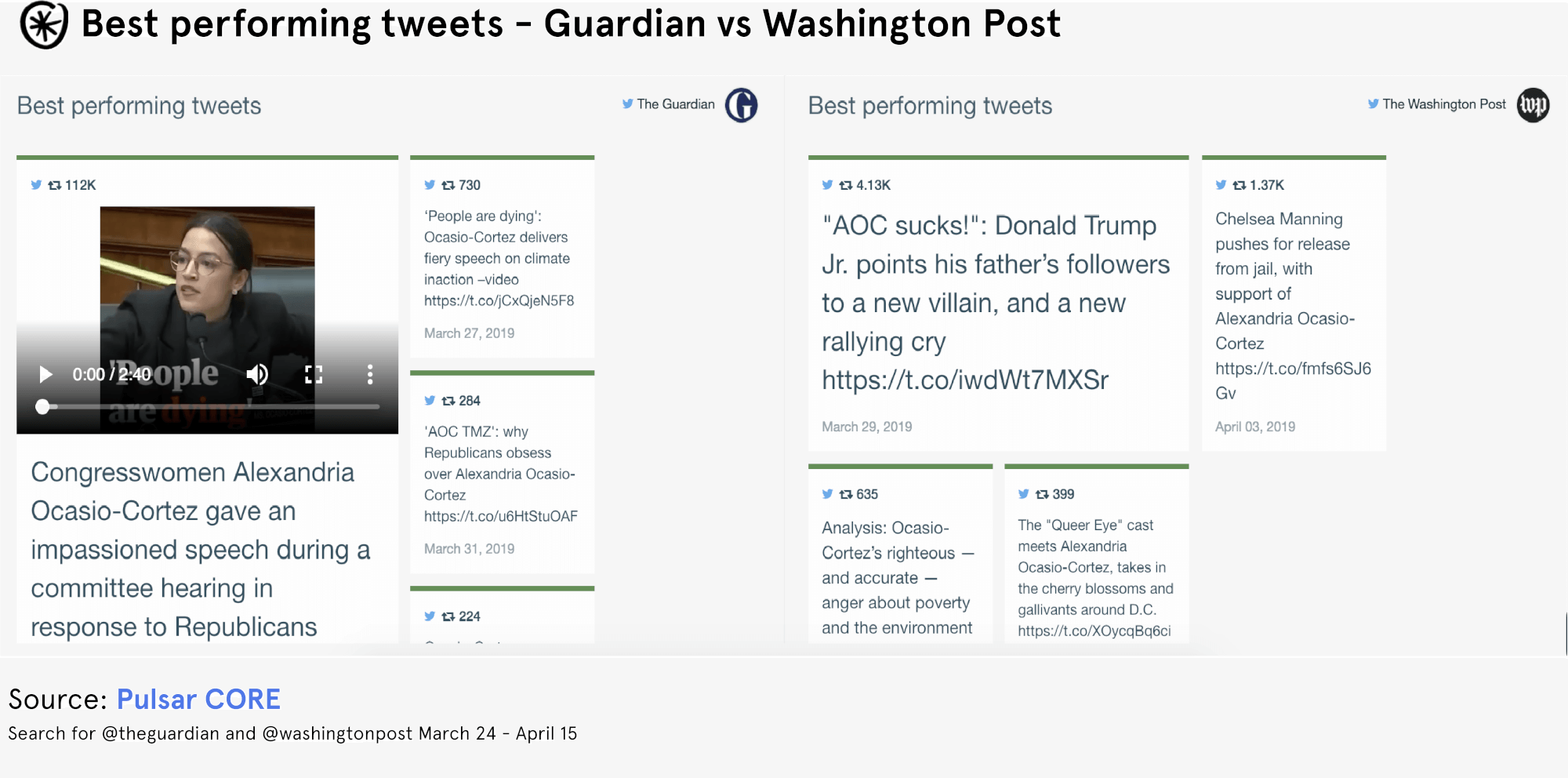Open the video's three-dot options menu

pyautogui.click(x=370, y=375)
